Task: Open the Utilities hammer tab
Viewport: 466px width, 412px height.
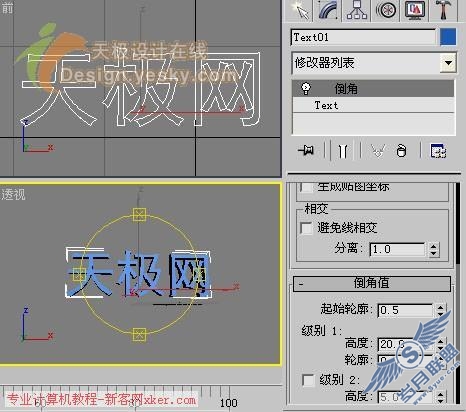Action: coord(444,10)
